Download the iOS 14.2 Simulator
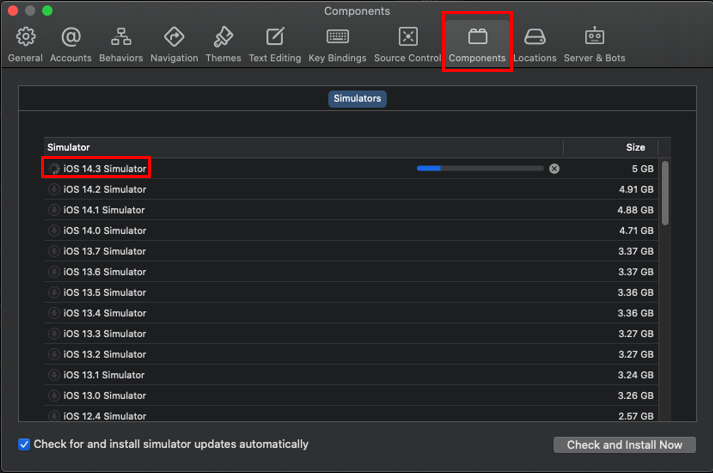This screenshot has height=473, width=713. 54,189
